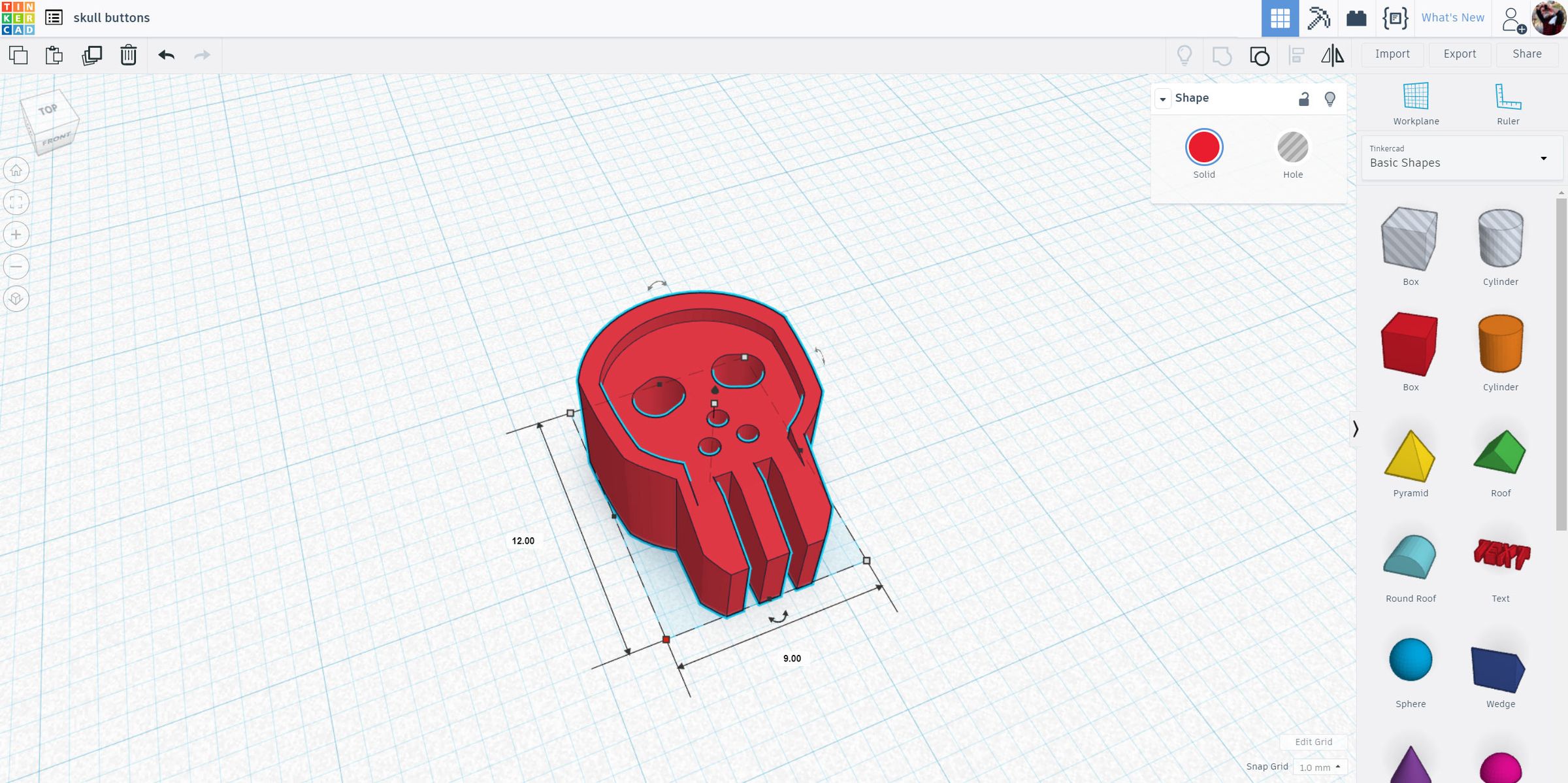Select the Sphere shape thumbnail
Viewport: 1568px width, 783px height.
[1411, 659]
